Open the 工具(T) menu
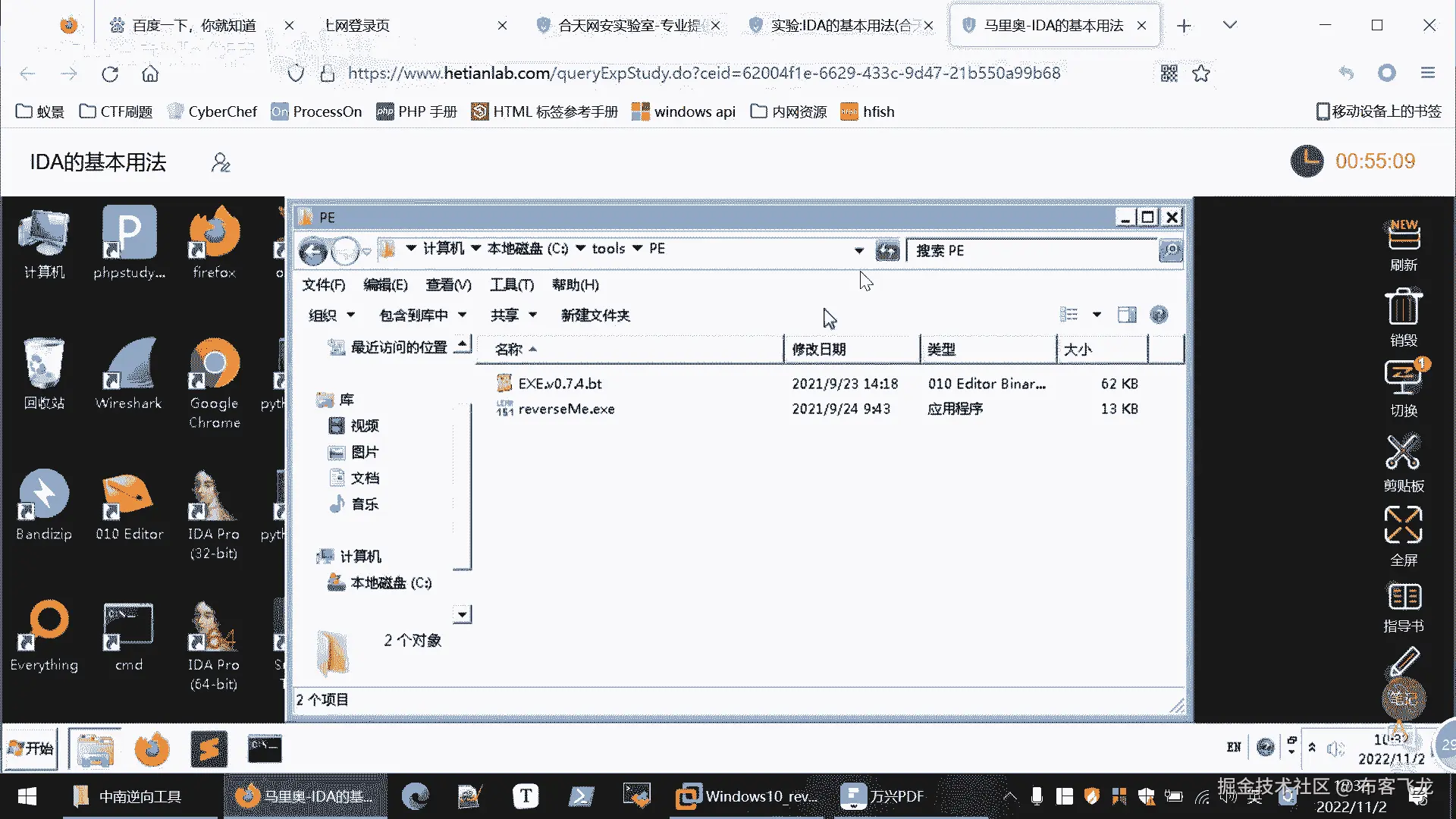This screenshot has width=1456, height=819. point(512,285)
